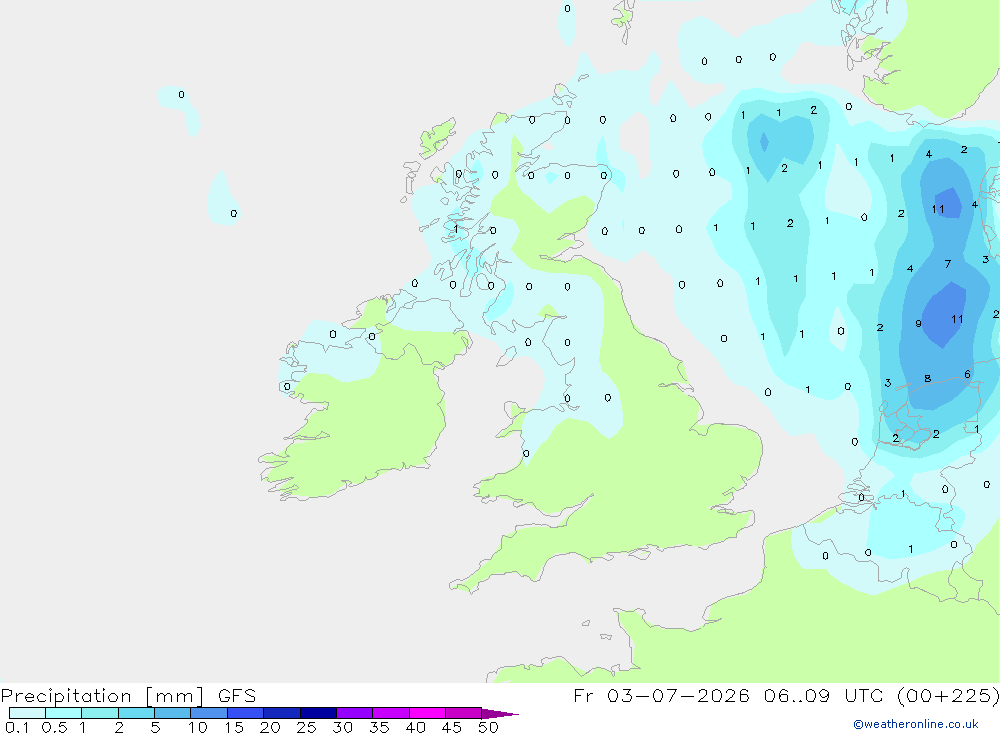Select the legend label '50'
The width and height of the screenshot is (1000, 733).
[488, 727]
